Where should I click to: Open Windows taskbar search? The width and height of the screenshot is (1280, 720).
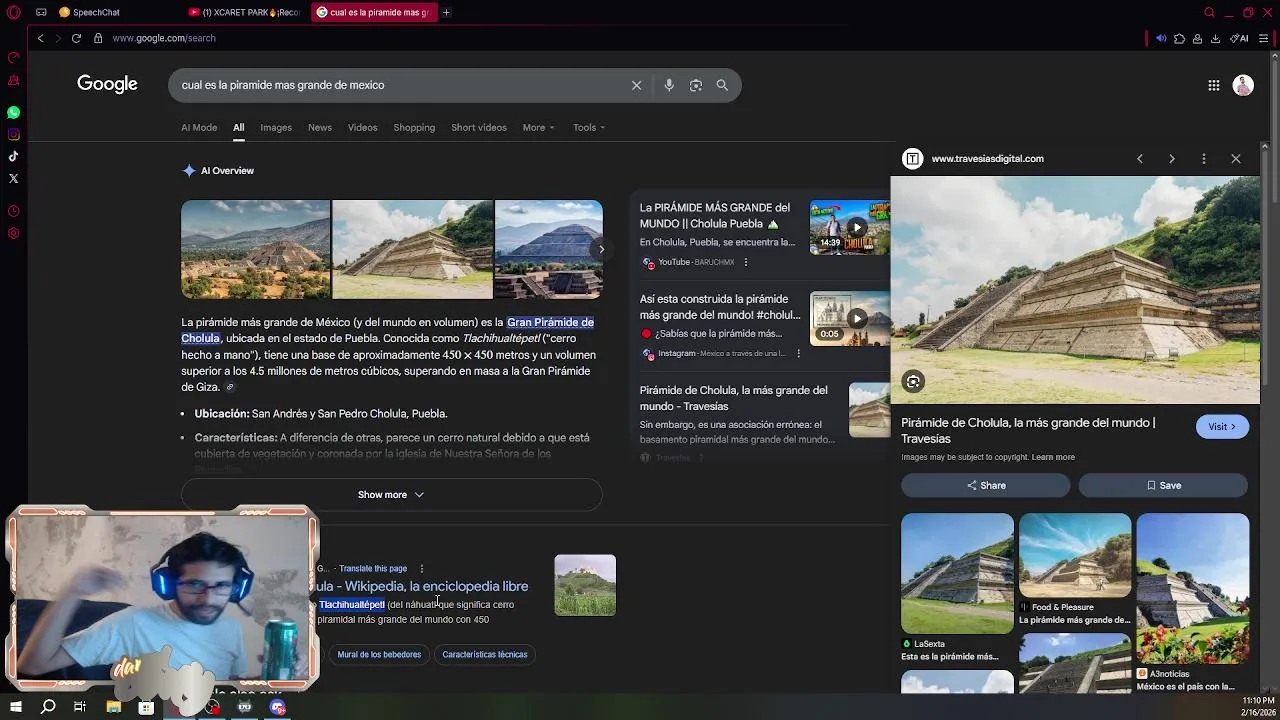coord(48,707)
